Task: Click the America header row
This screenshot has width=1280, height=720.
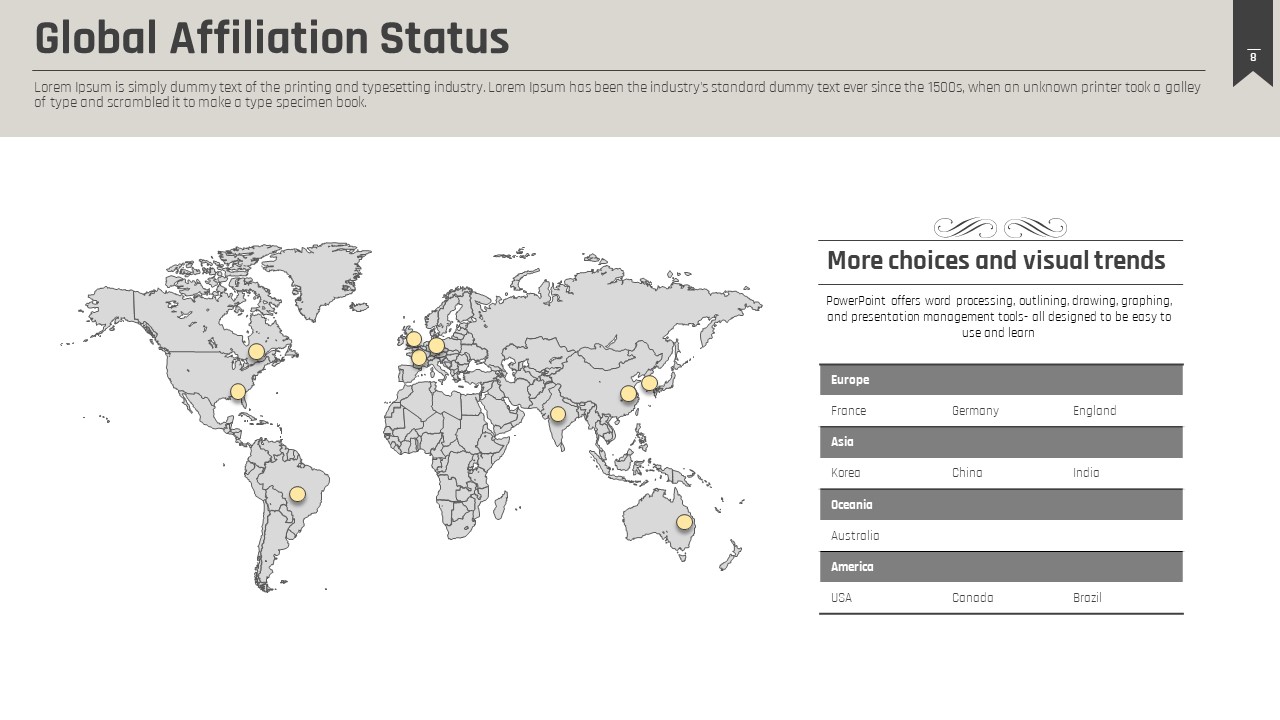Action: click(x=1000, y=567)
